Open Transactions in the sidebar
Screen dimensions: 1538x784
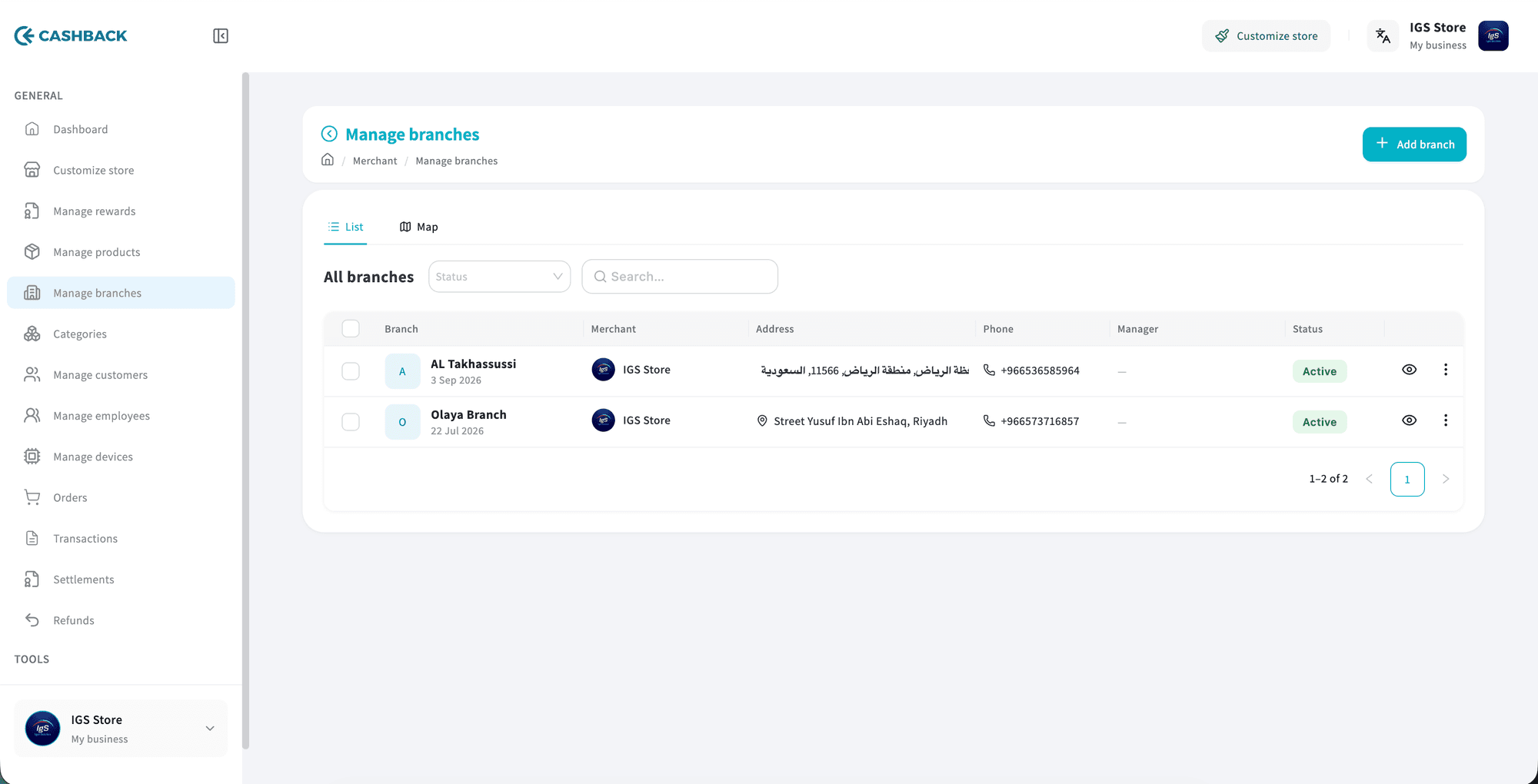[121, 538]
